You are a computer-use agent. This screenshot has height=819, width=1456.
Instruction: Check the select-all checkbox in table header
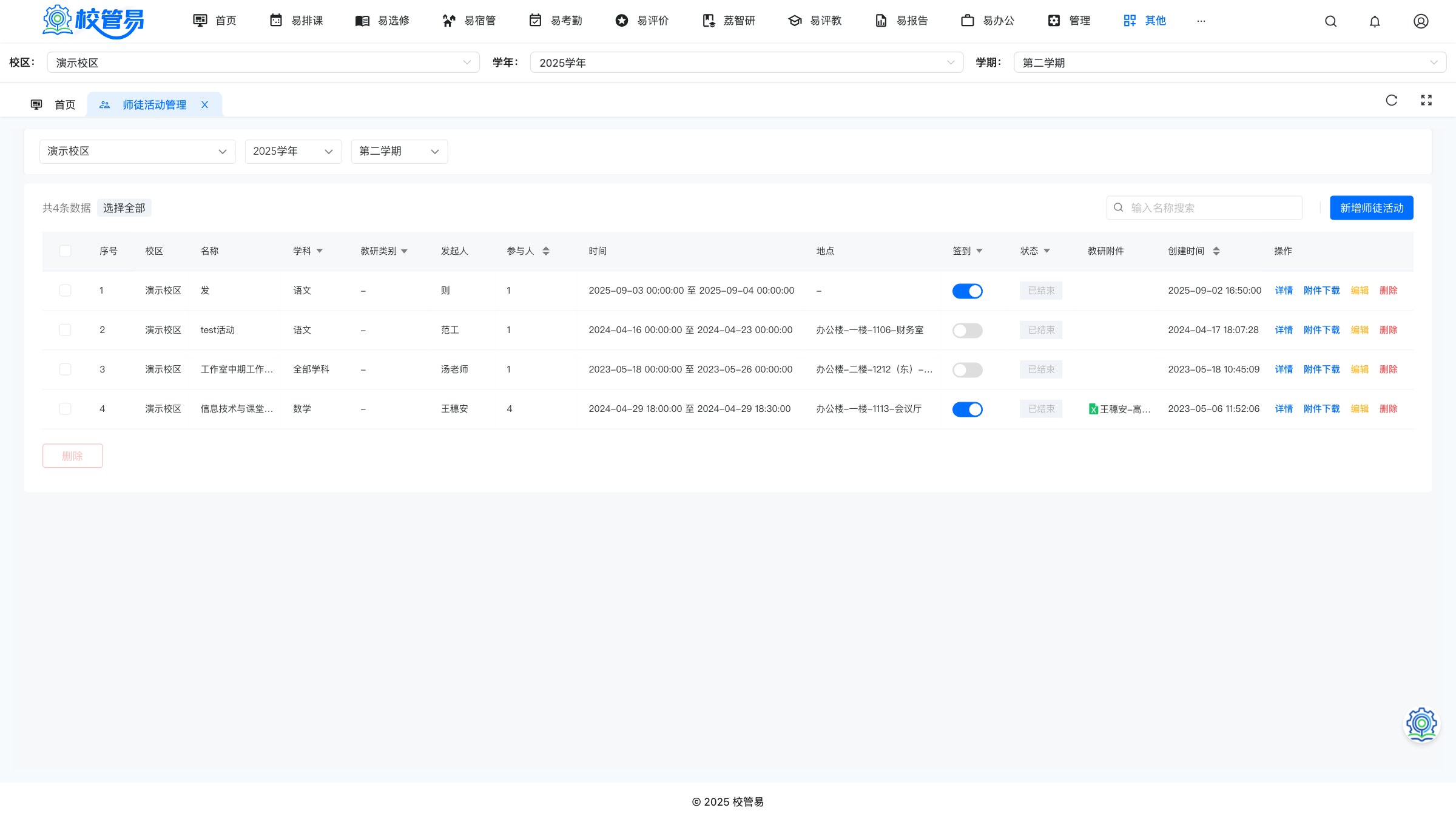pyautogui.click(x=65, y=251)
